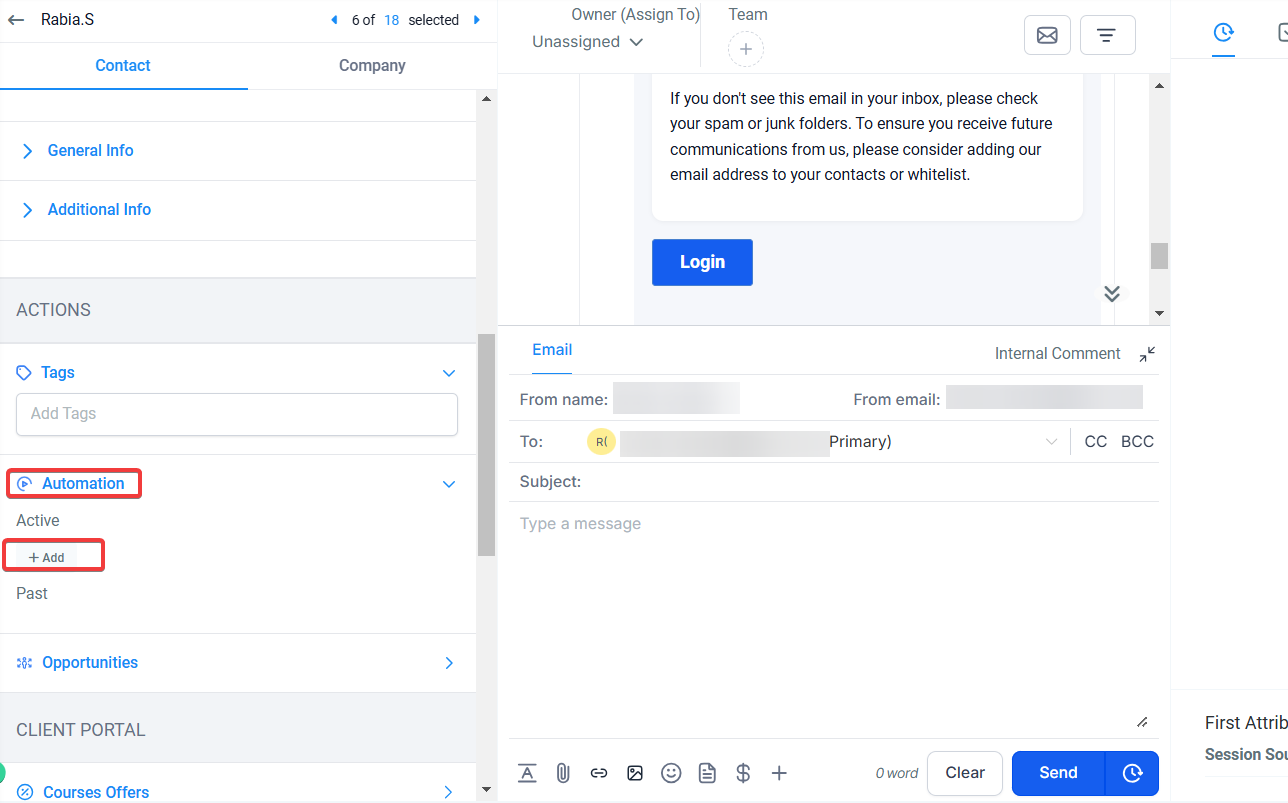Select the Email composer tab
1288x803 pixels.
[x=552, y=350]
